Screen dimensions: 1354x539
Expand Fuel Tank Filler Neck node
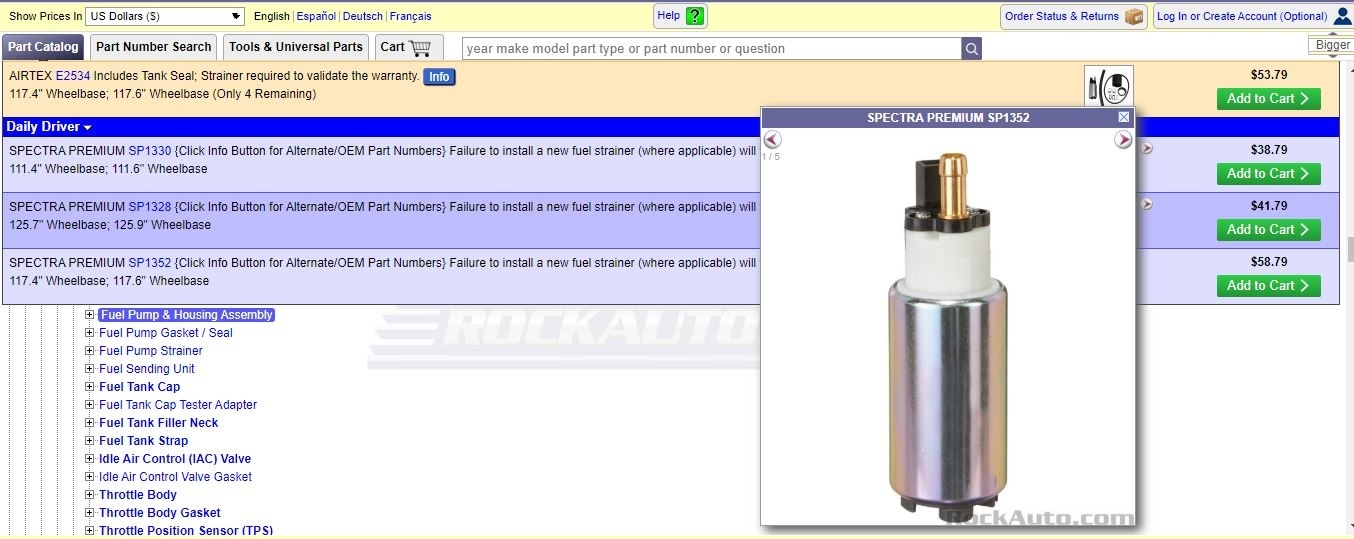coord(90,423)
